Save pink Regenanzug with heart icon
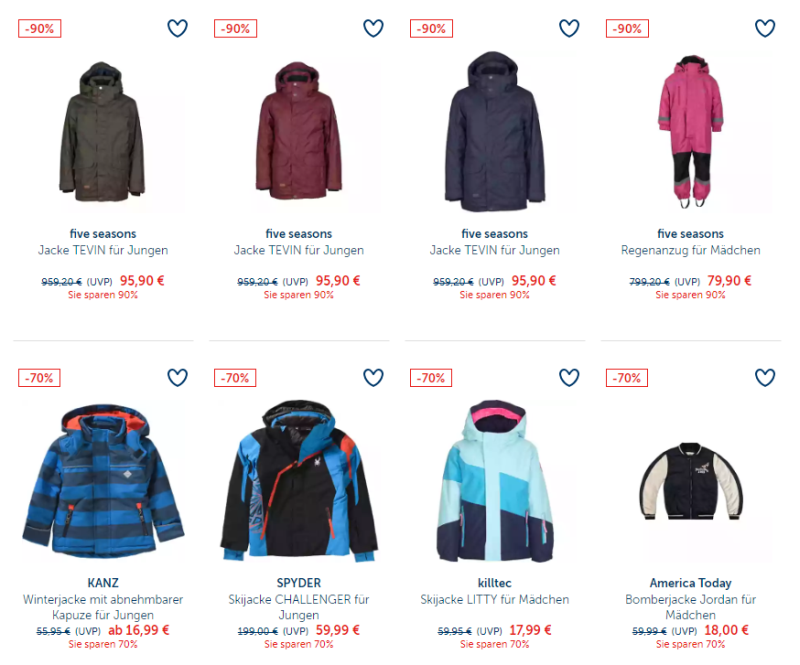The height and width of the screenshot is (665, 800). [765, 28]
